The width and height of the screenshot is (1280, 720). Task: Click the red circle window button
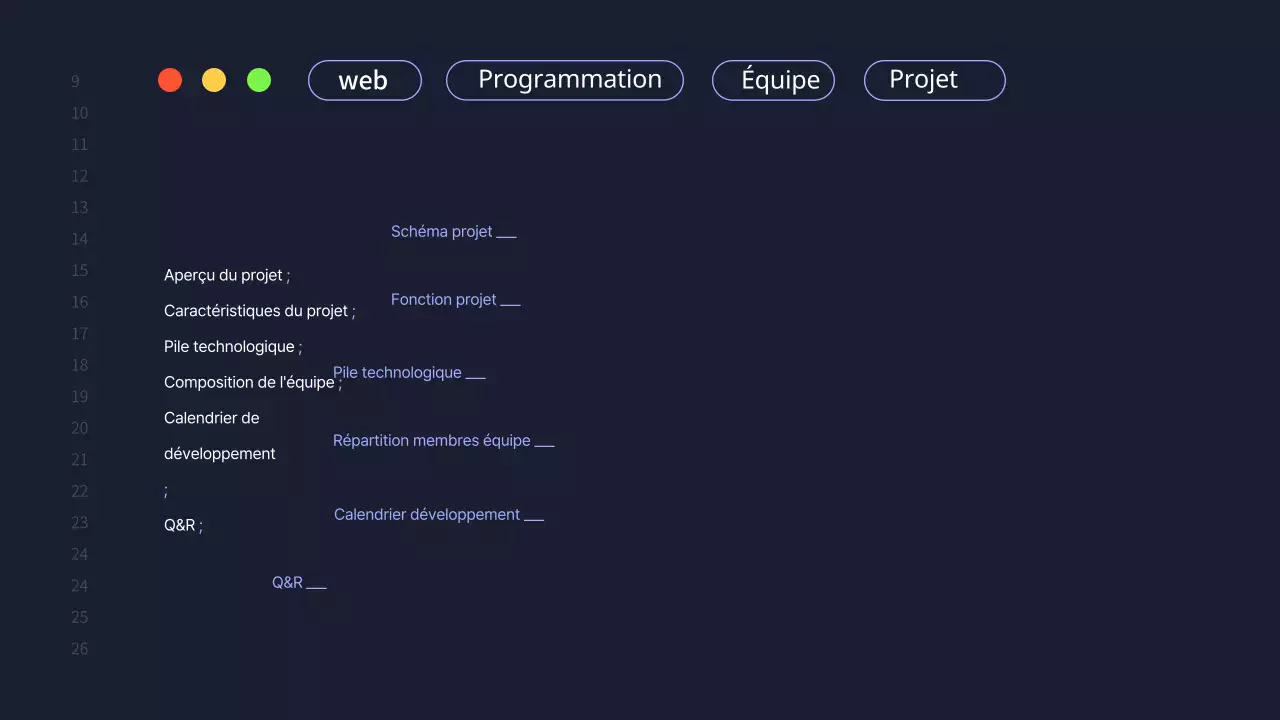click(x=170, y=80)
